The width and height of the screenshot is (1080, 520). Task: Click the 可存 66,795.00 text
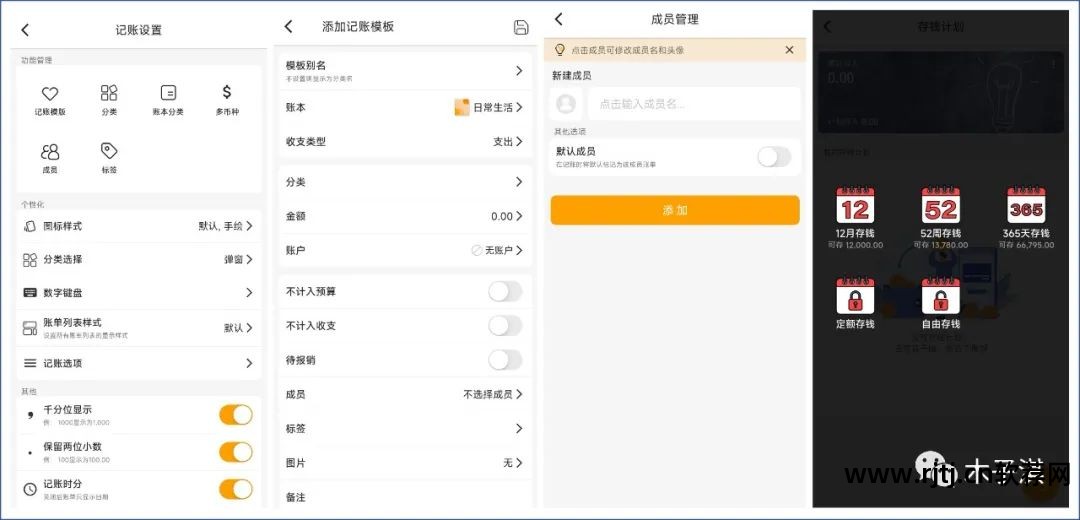[1026, 245]
